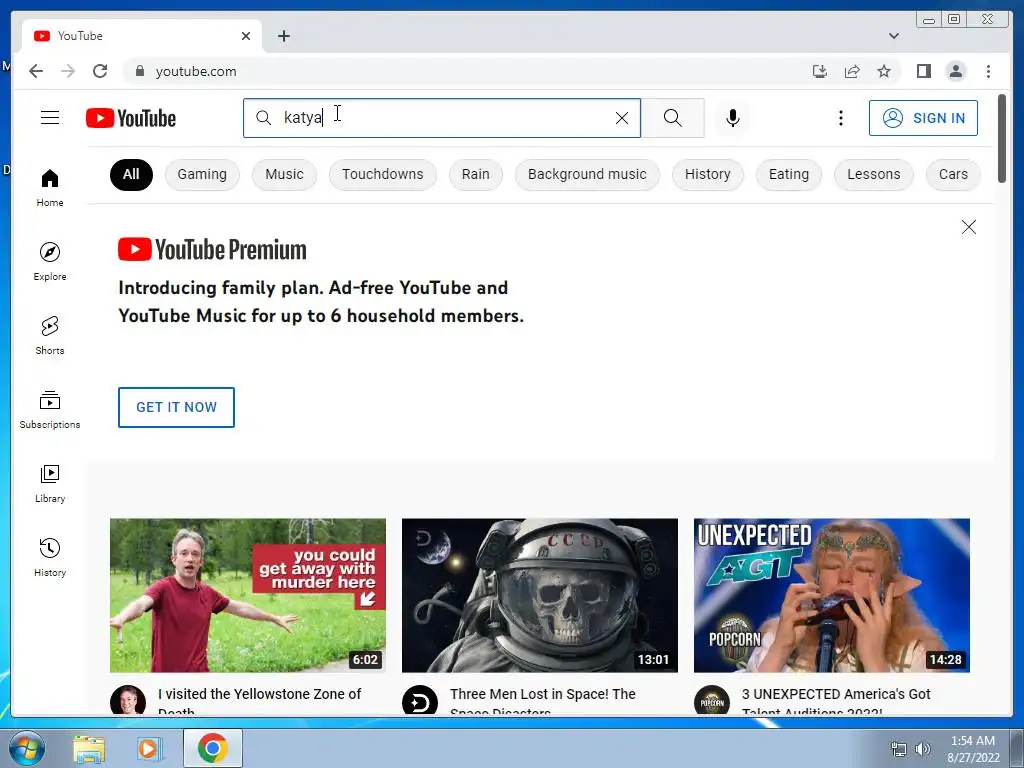1024x768 pixels.
Task: Dismiss the YouTube Premium banner
Action: [x=968, y=227]
